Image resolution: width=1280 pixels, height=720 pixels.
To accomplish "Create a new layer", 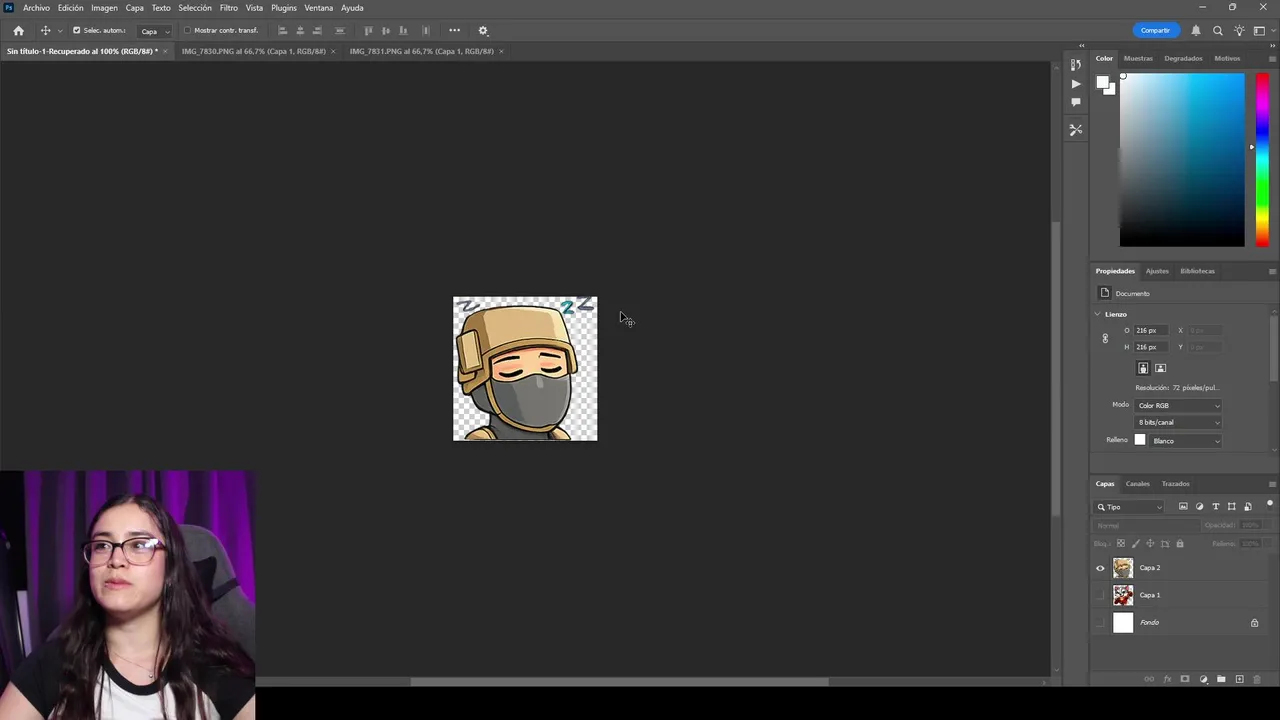I will [1239, 679].
